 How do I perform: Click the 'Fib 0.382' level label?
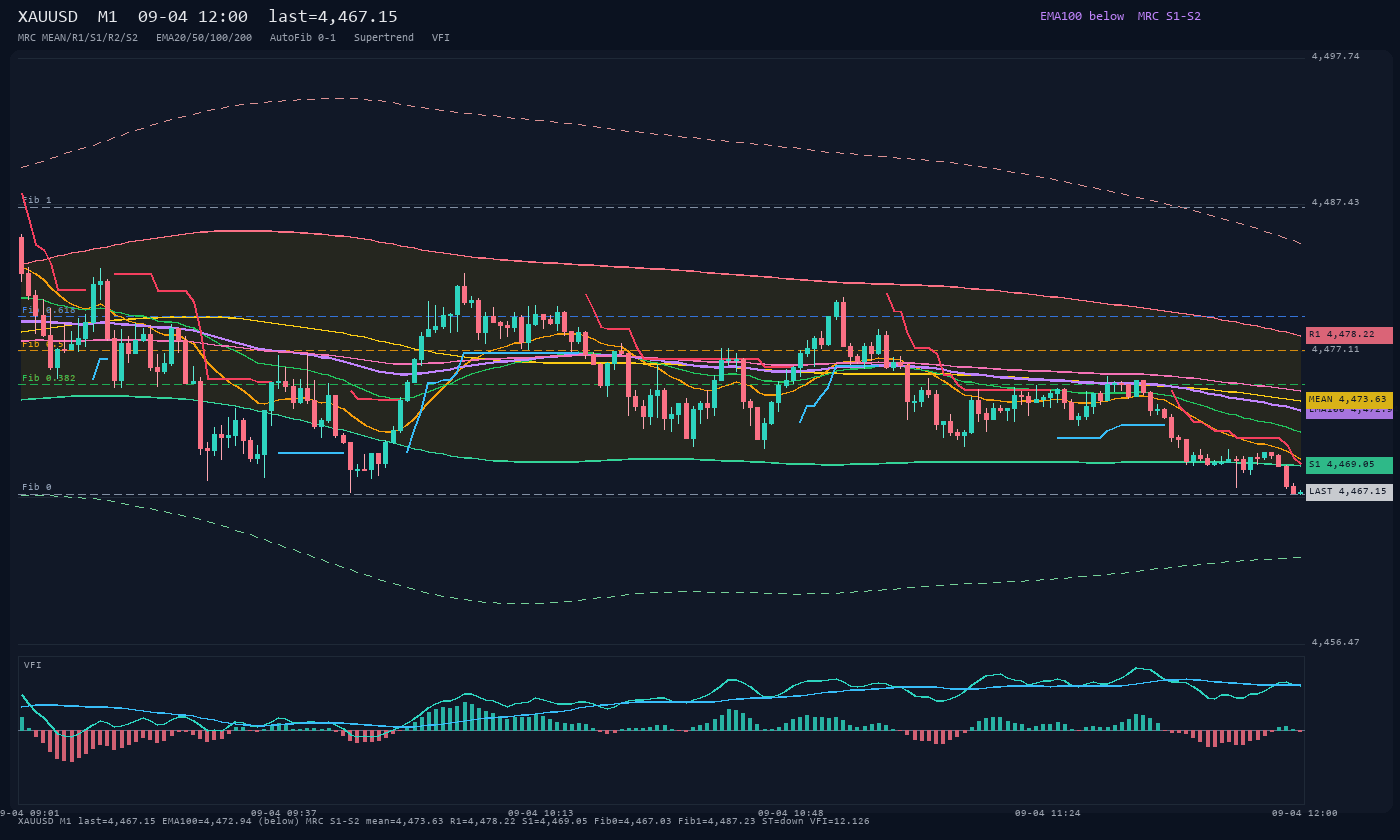click(49, 378)
